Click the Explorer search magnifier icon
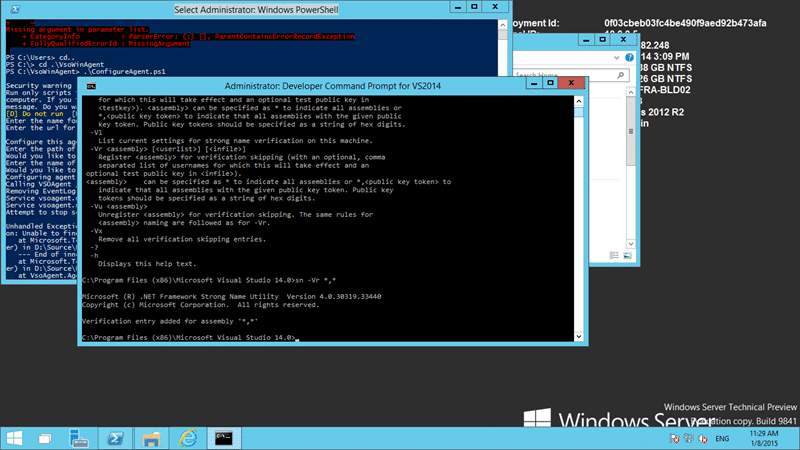The width and height of the screenshot is (800, 450). point(620,75)
